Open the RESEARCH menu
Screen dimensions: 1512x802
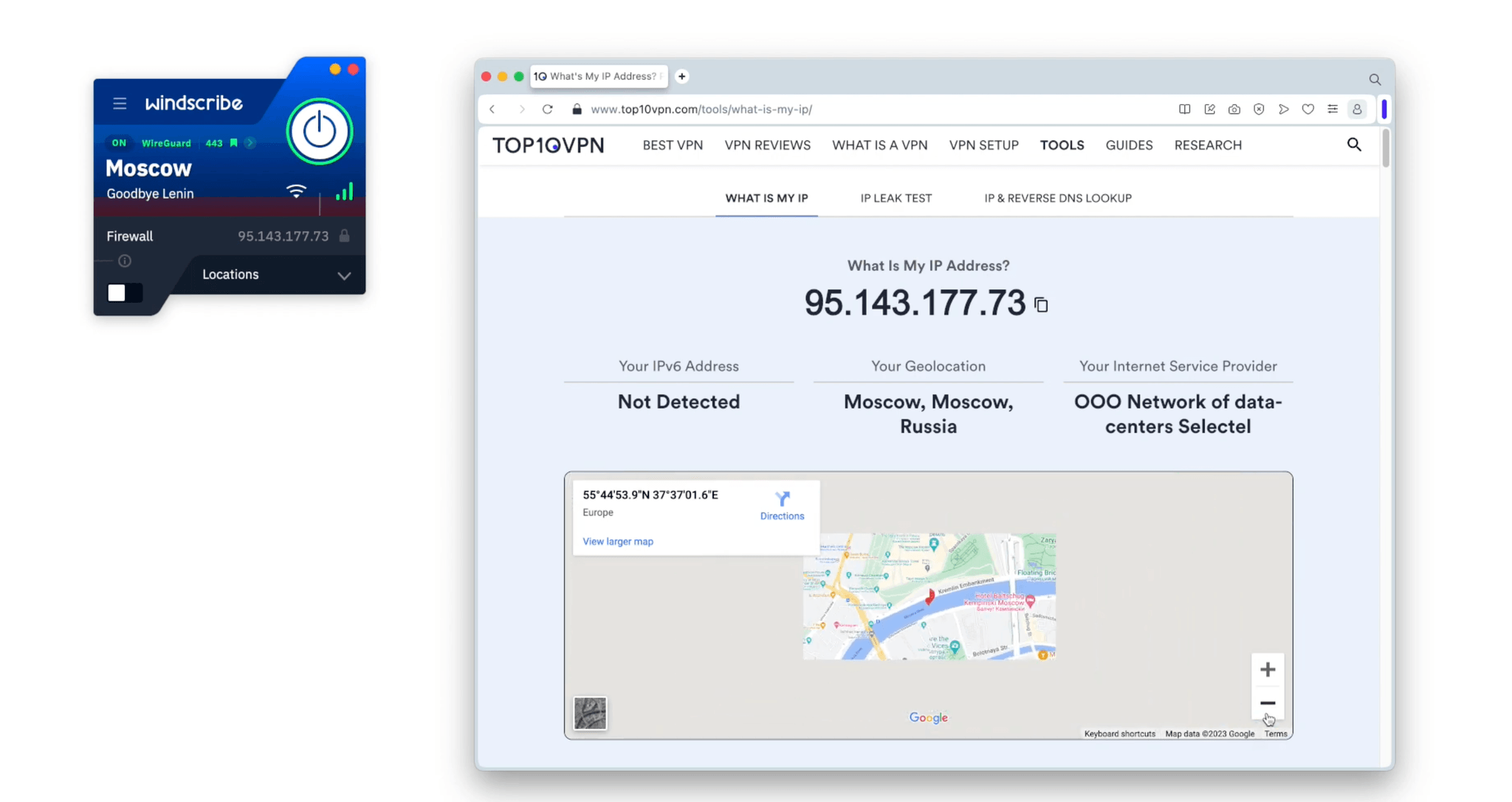pos(1208,145)
